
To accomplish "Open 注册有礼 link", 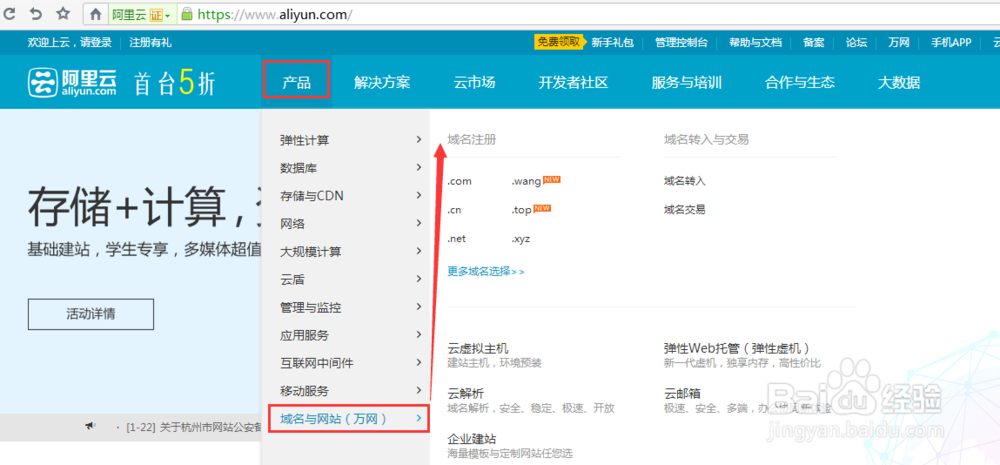I will point(151,43).
